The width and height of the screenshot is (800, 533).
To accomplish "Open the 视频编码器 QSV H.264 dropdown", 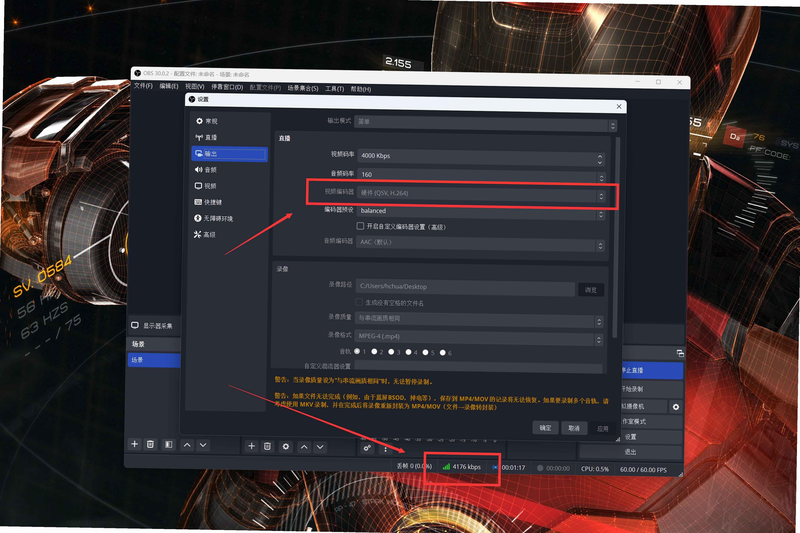I will pos(482,194).
